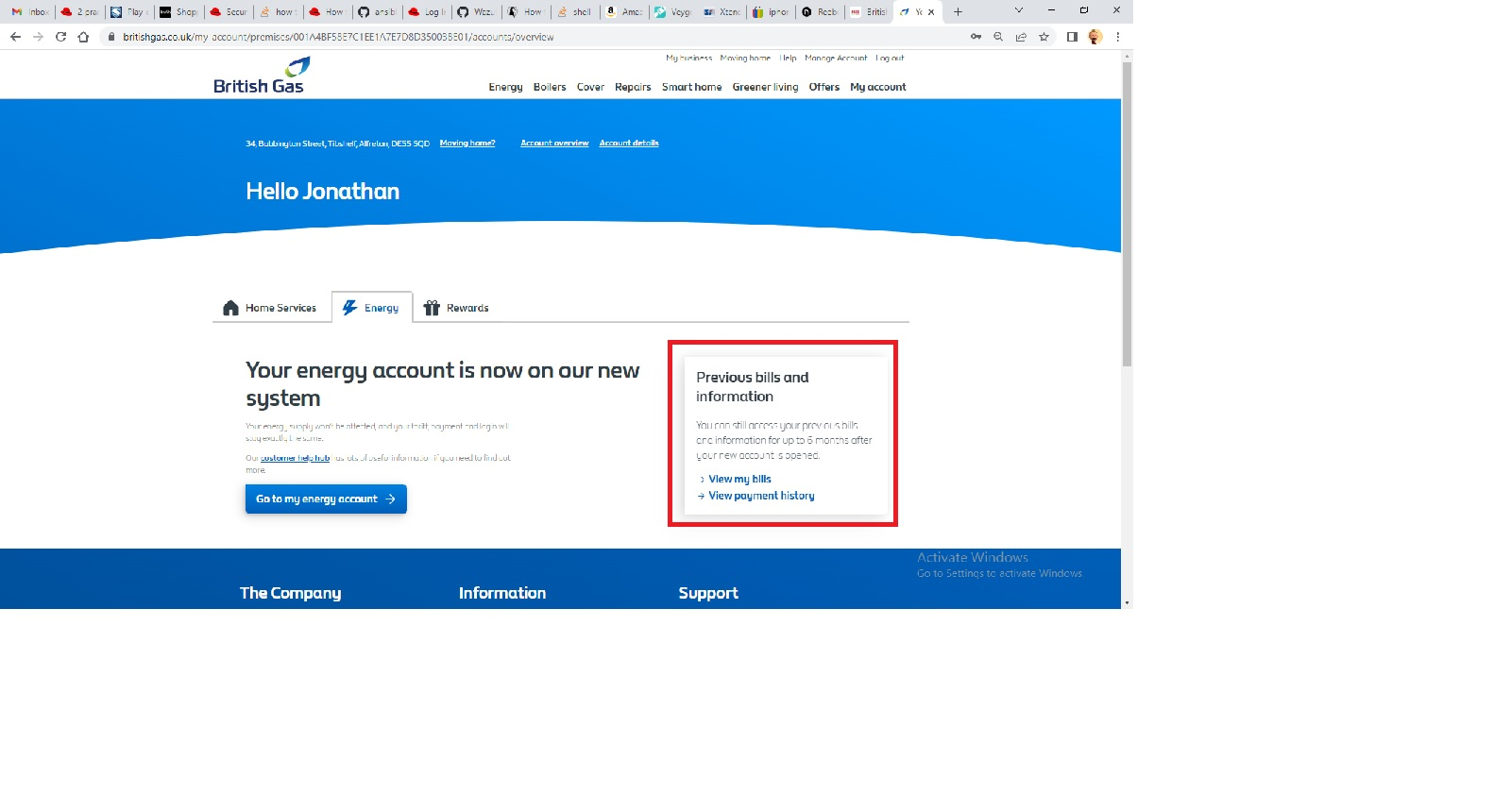1511x812 pixels.
Task: Open the Cover navigation menu
Action: point(590,87)
